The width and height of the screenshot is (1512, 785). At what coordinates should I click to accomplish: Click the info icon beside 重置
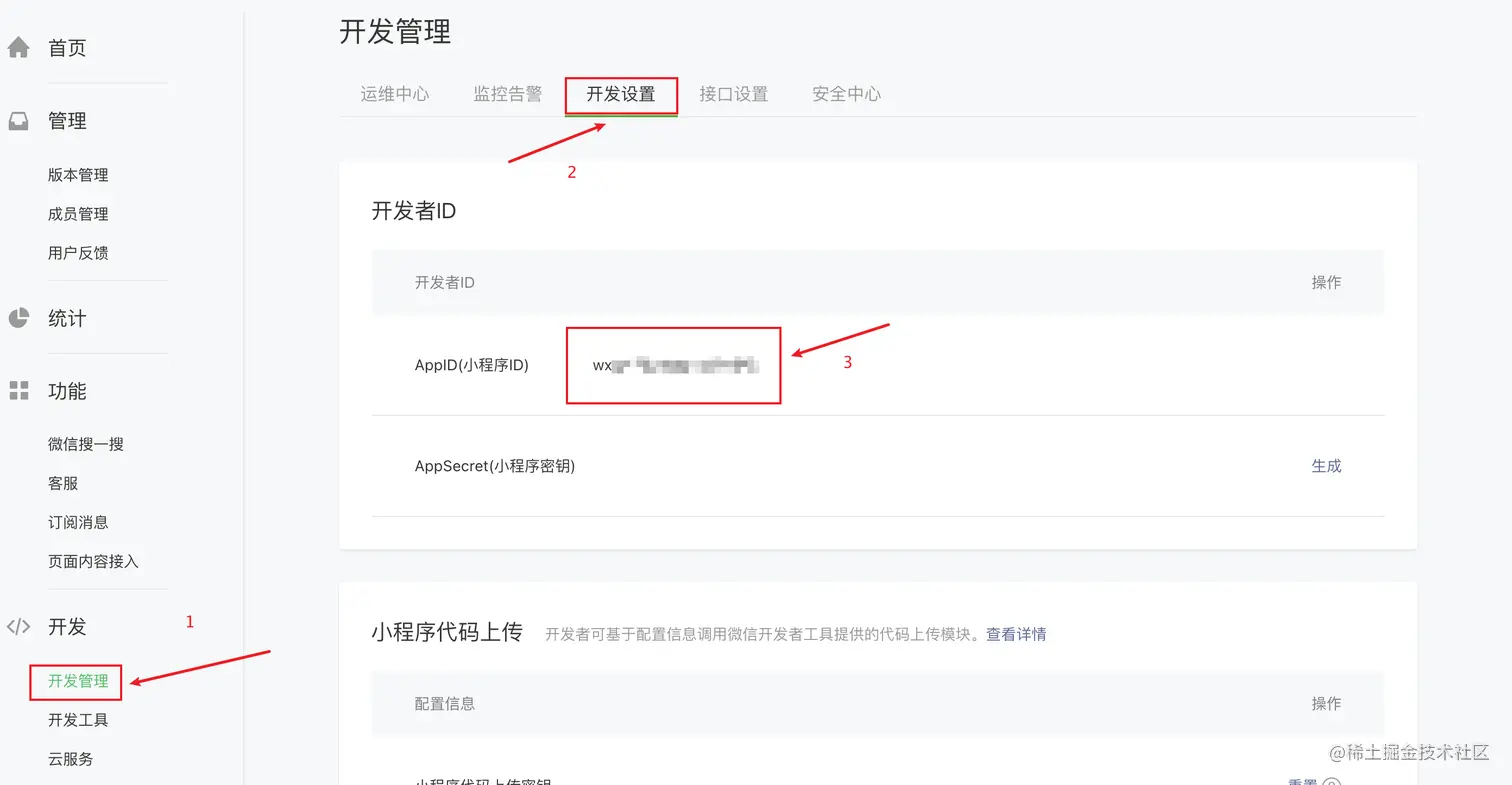point(1333,782)
